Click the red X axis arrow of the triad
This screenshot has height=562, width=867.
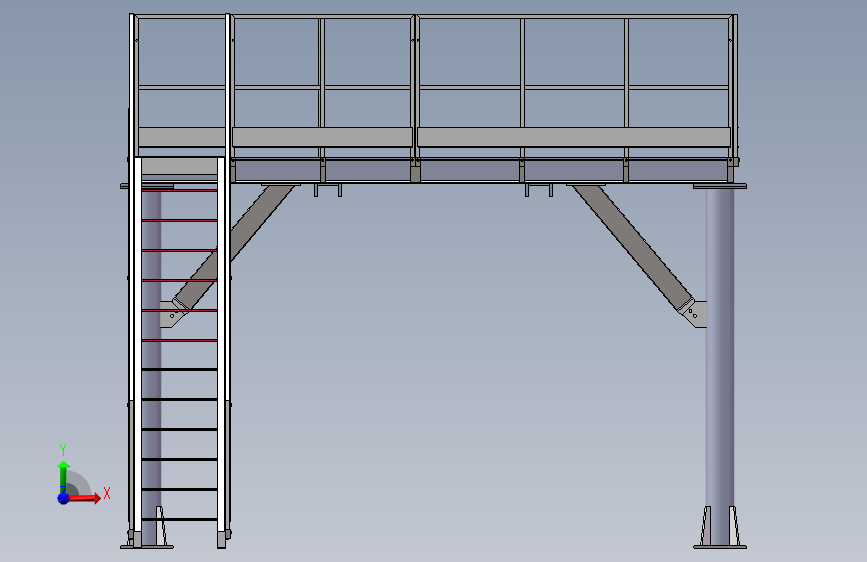84,498
